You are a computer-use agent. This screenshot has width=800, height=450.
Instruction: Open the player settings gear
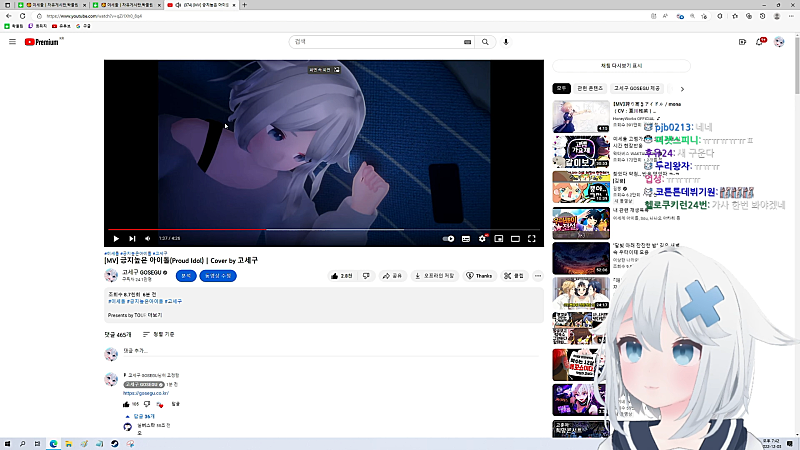click(482, 238)
